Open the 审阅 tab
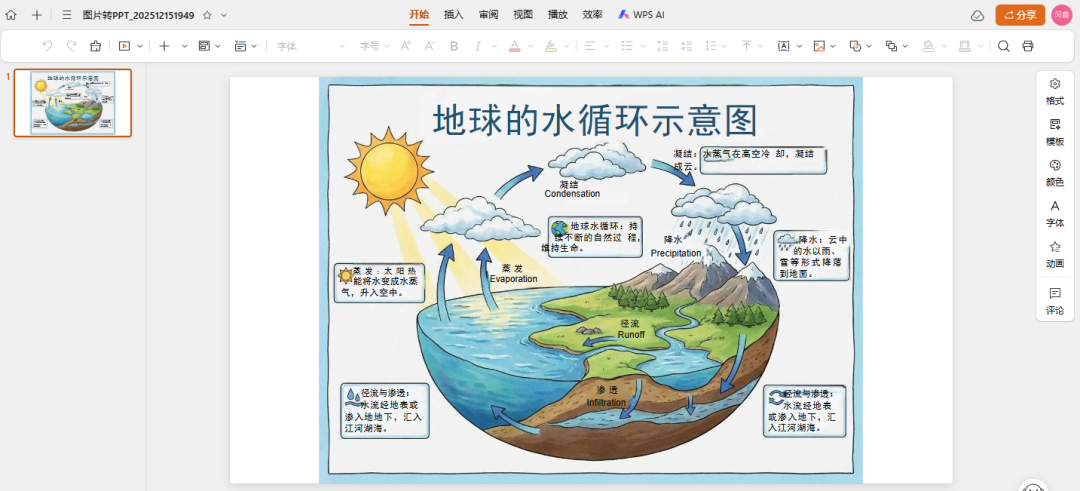The height and width of the screenshot is (491, 1080). click(x=489, y=14)
